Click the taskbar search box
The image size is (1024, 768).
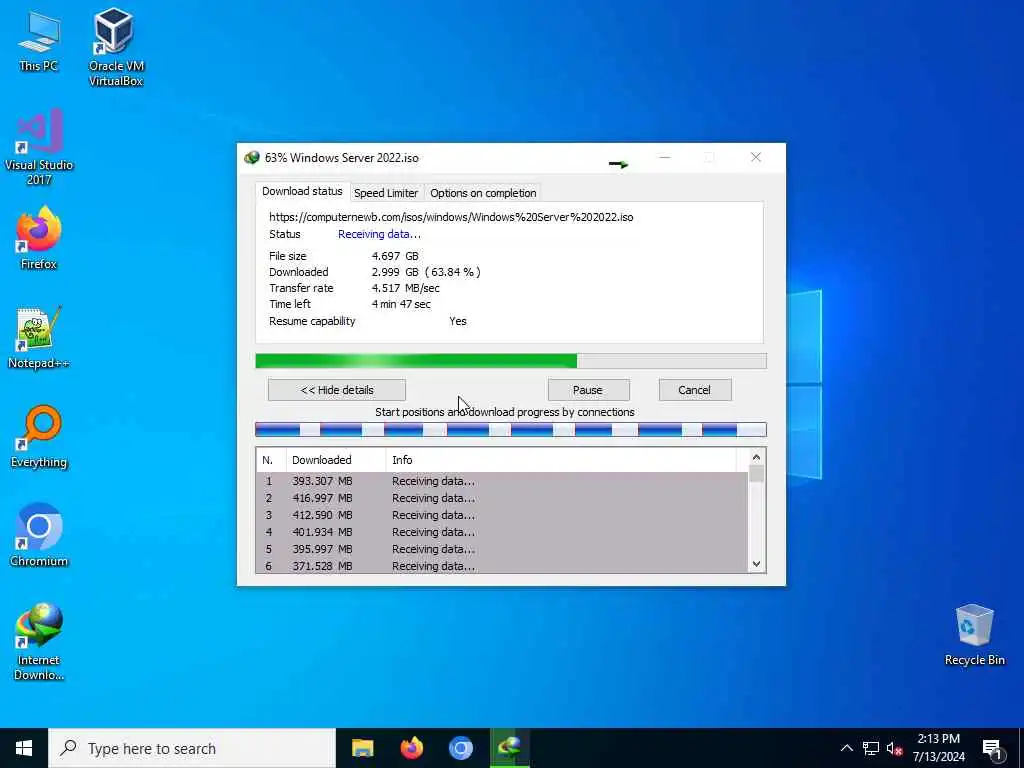[x=192, y=748]
